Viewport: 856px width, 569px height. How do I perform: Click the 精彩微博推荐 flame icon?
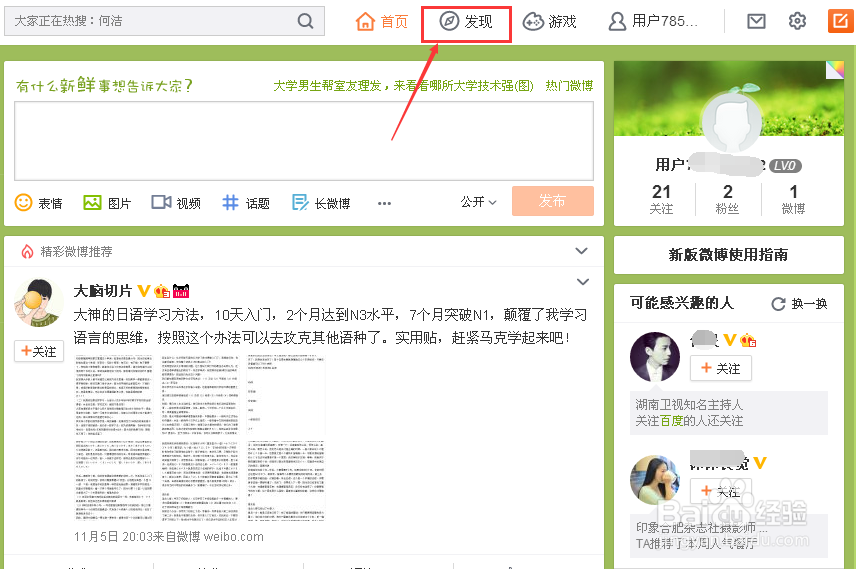(27, 251)
